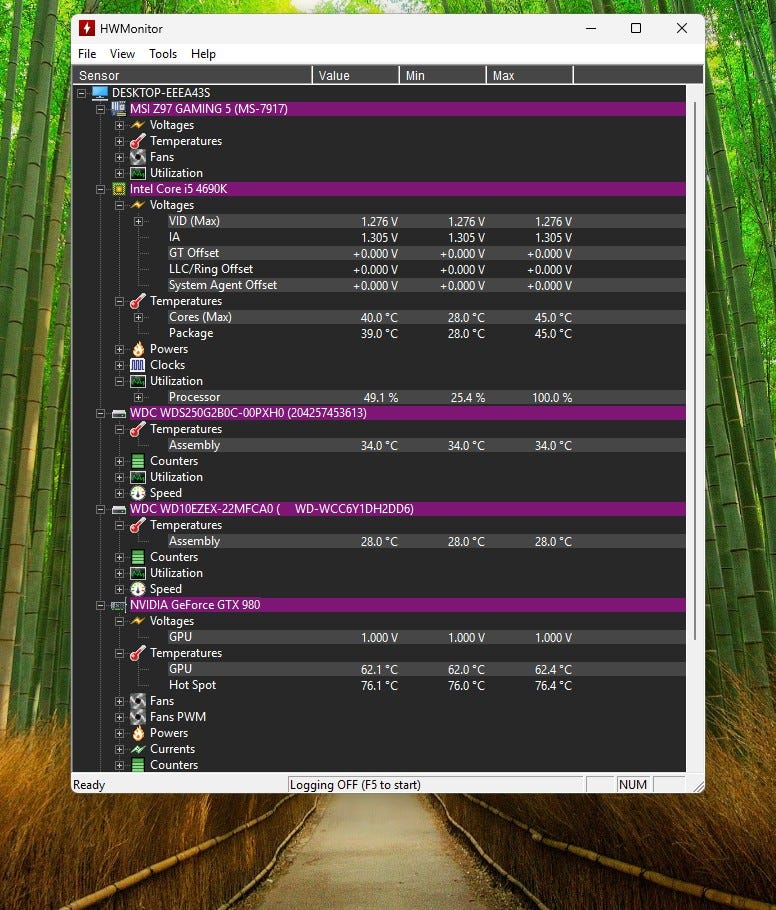The height and width of the screenshot is (910, 776).
Task: Click the Logging OFF status bar panel
Action: click(435, 785)
